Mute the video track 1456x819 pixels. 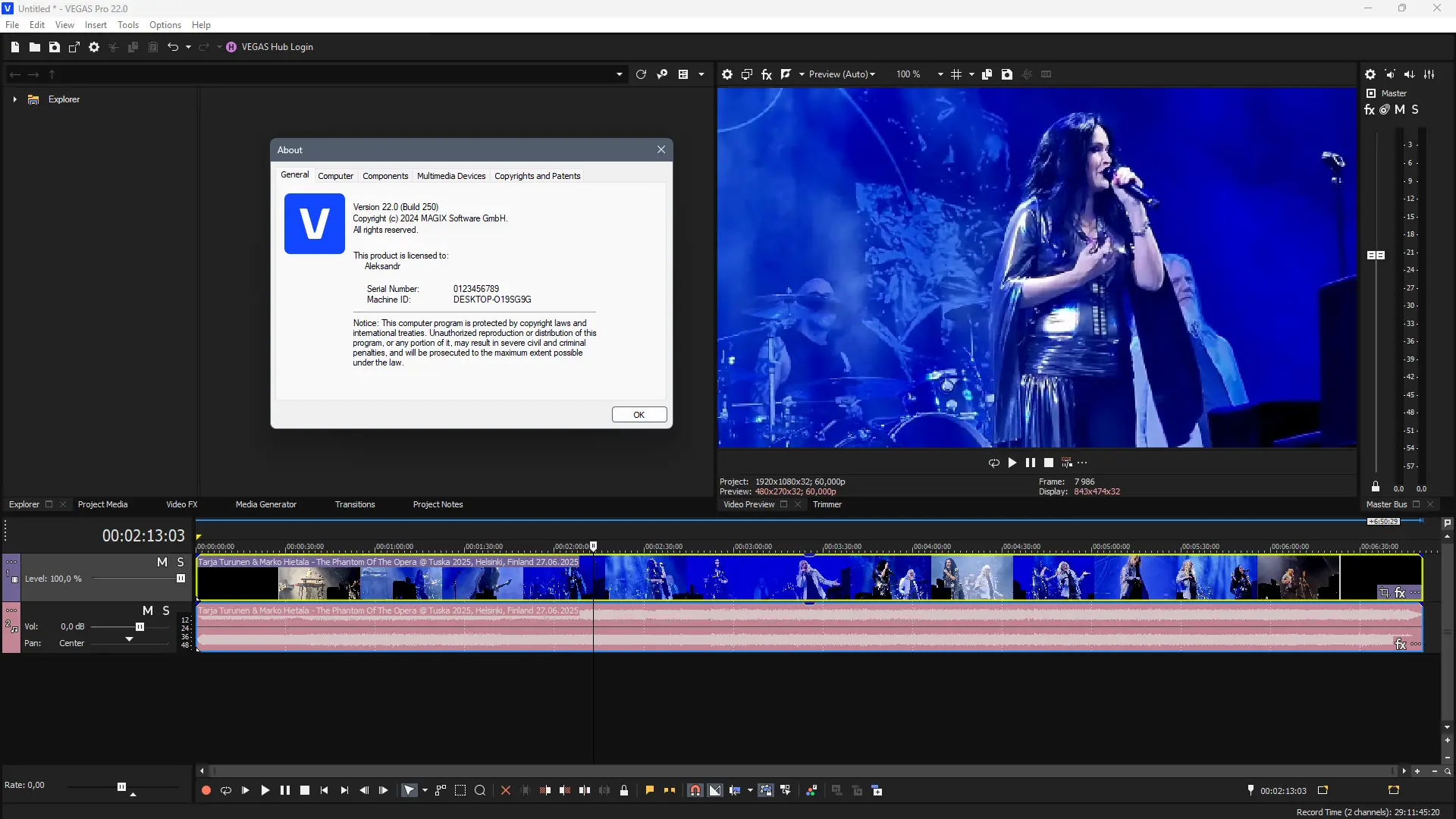pyautogui.click(x=162, y=562)
